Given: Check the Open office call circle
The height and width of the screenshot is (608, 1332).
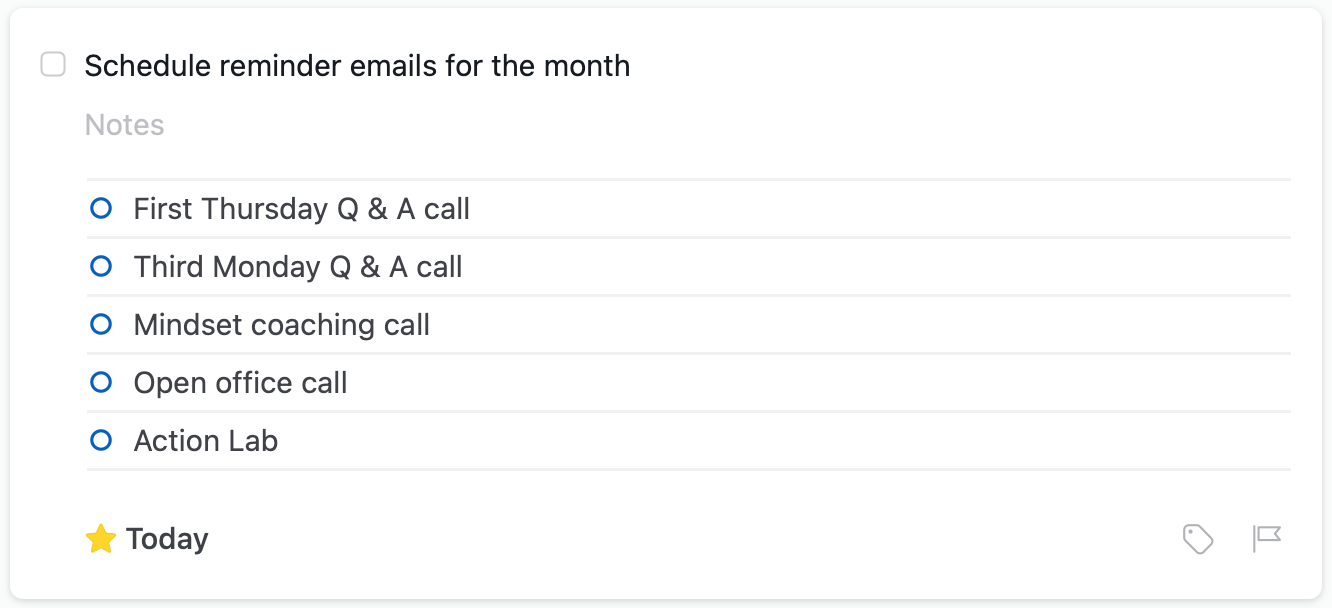Looking at the screenshot, I should click(x=101, y=383).
